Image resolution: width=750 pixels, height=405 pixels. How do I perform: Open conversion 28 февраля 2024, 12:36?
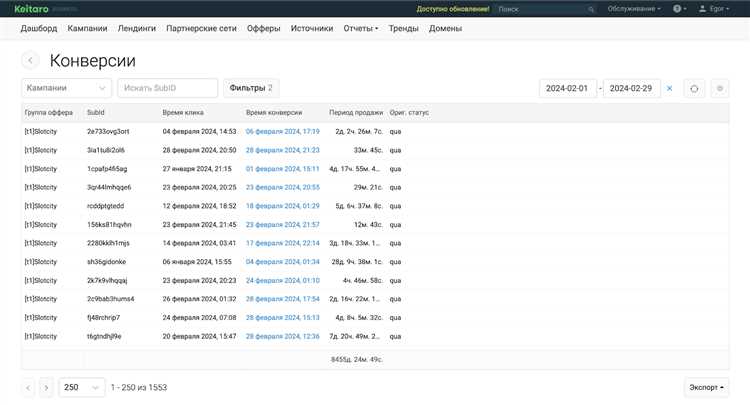pos(283,336)
